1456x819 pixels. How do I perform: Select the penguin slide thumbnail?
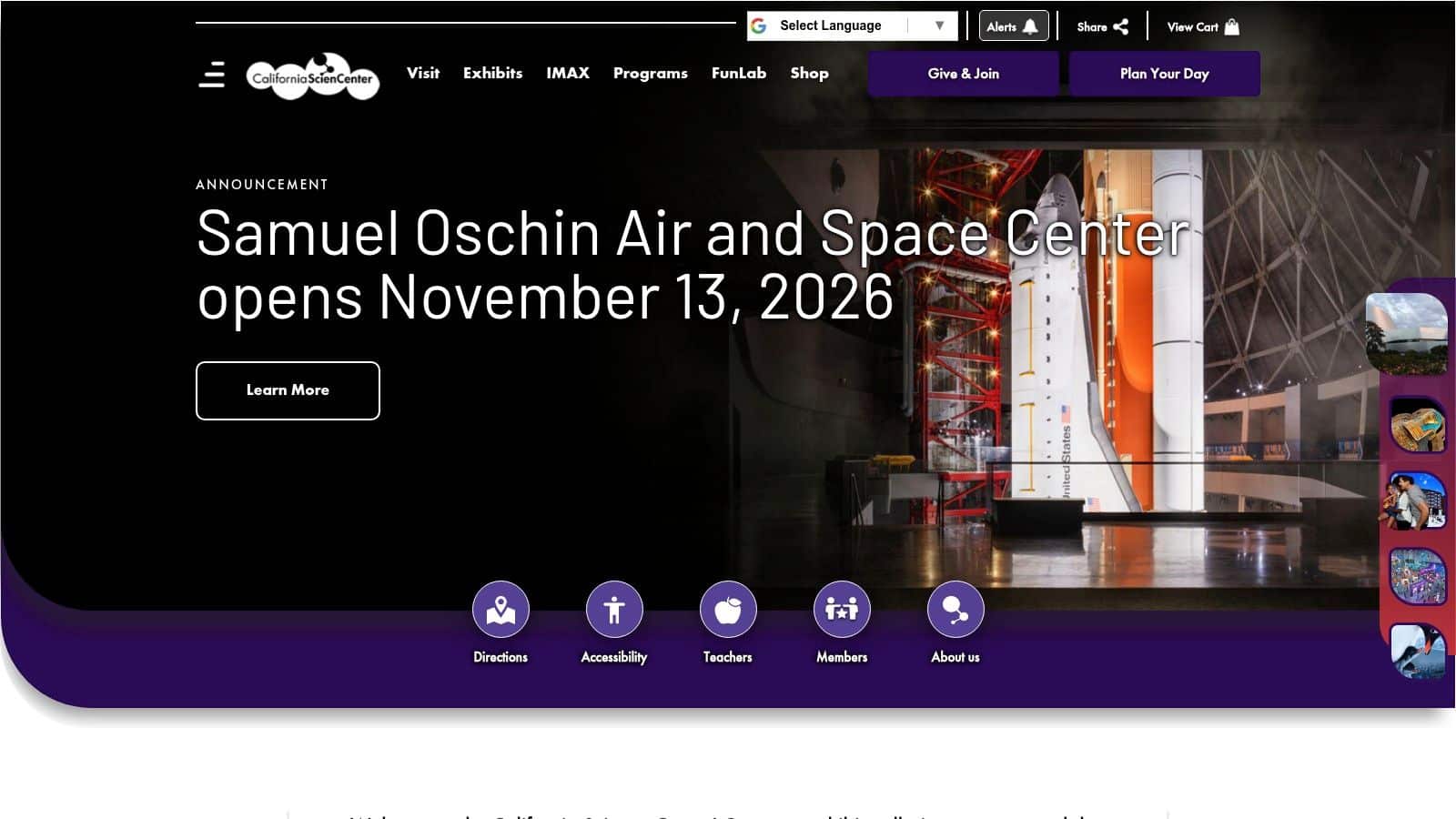pos(1418,651)
